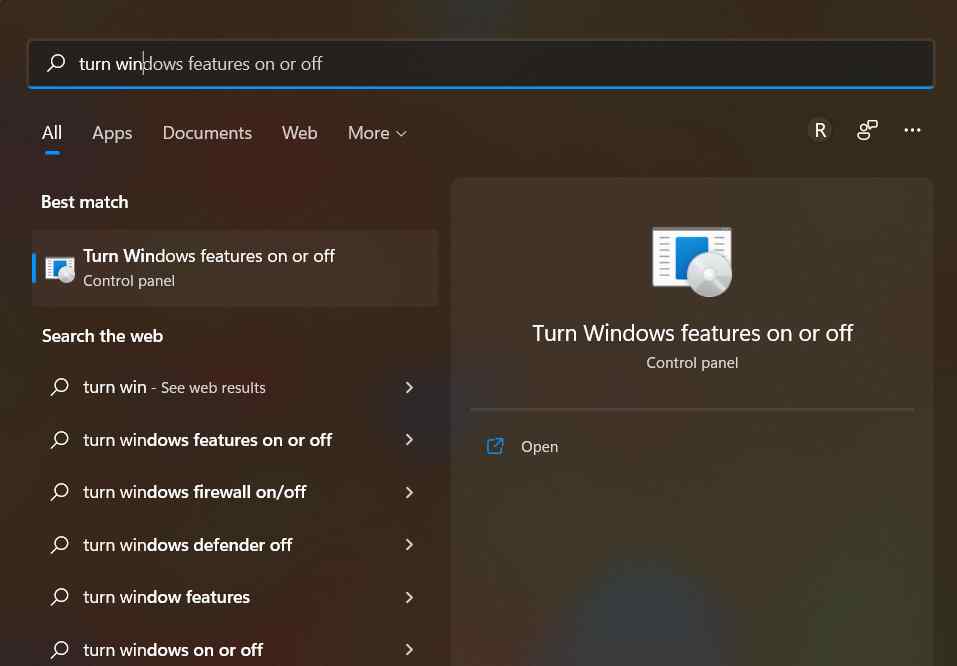Expand chevron beside 'turn windows defender off'
957x666 pixels.
click(410, 545)
